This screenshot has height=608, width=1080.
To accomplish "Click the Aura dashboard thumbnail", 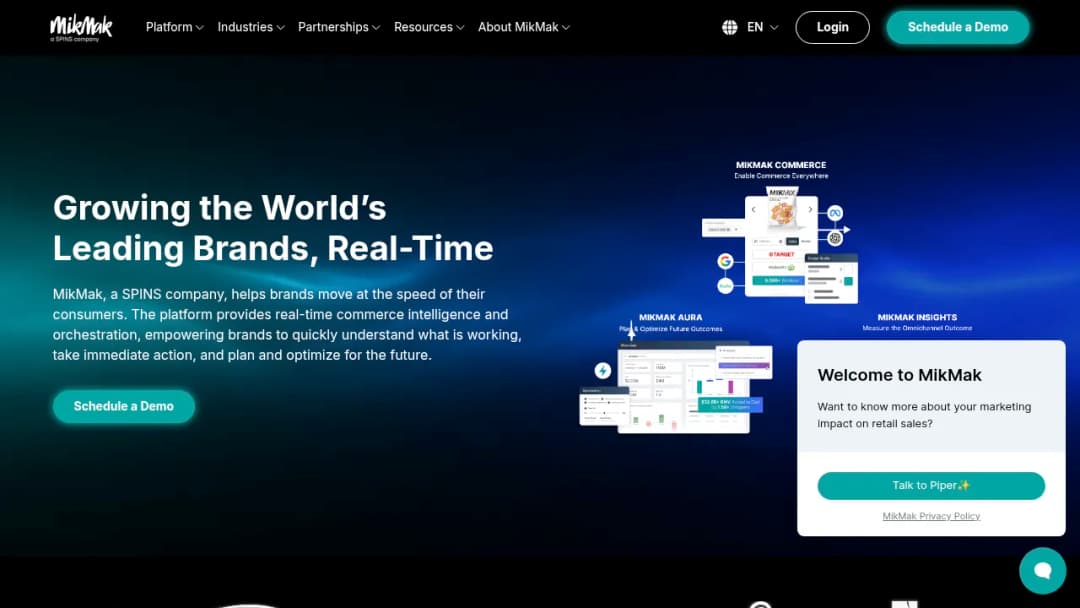I will point(683,388).
